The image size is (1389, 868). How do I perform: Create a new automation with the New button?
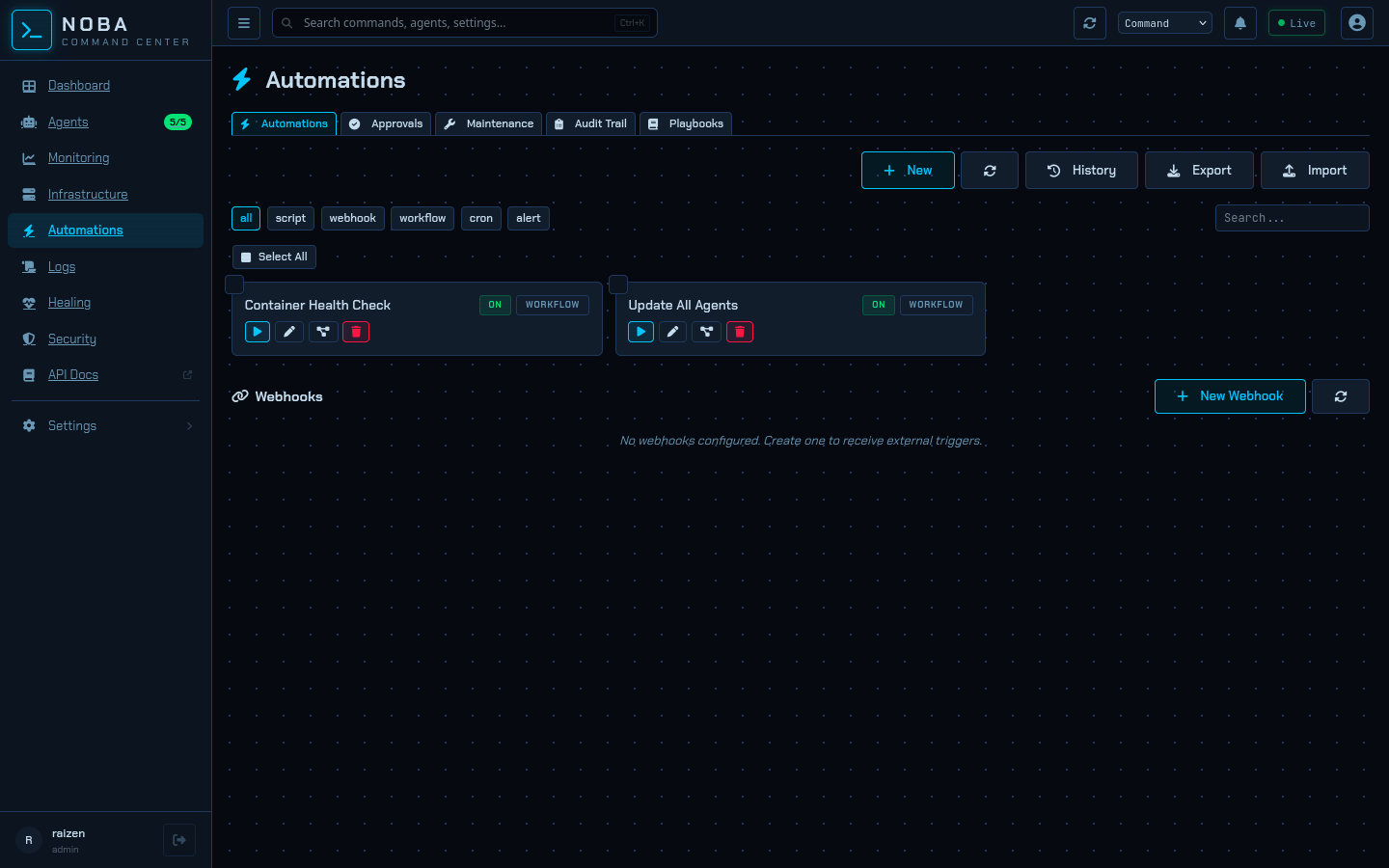pyautogui.click(x=908, y=170)
